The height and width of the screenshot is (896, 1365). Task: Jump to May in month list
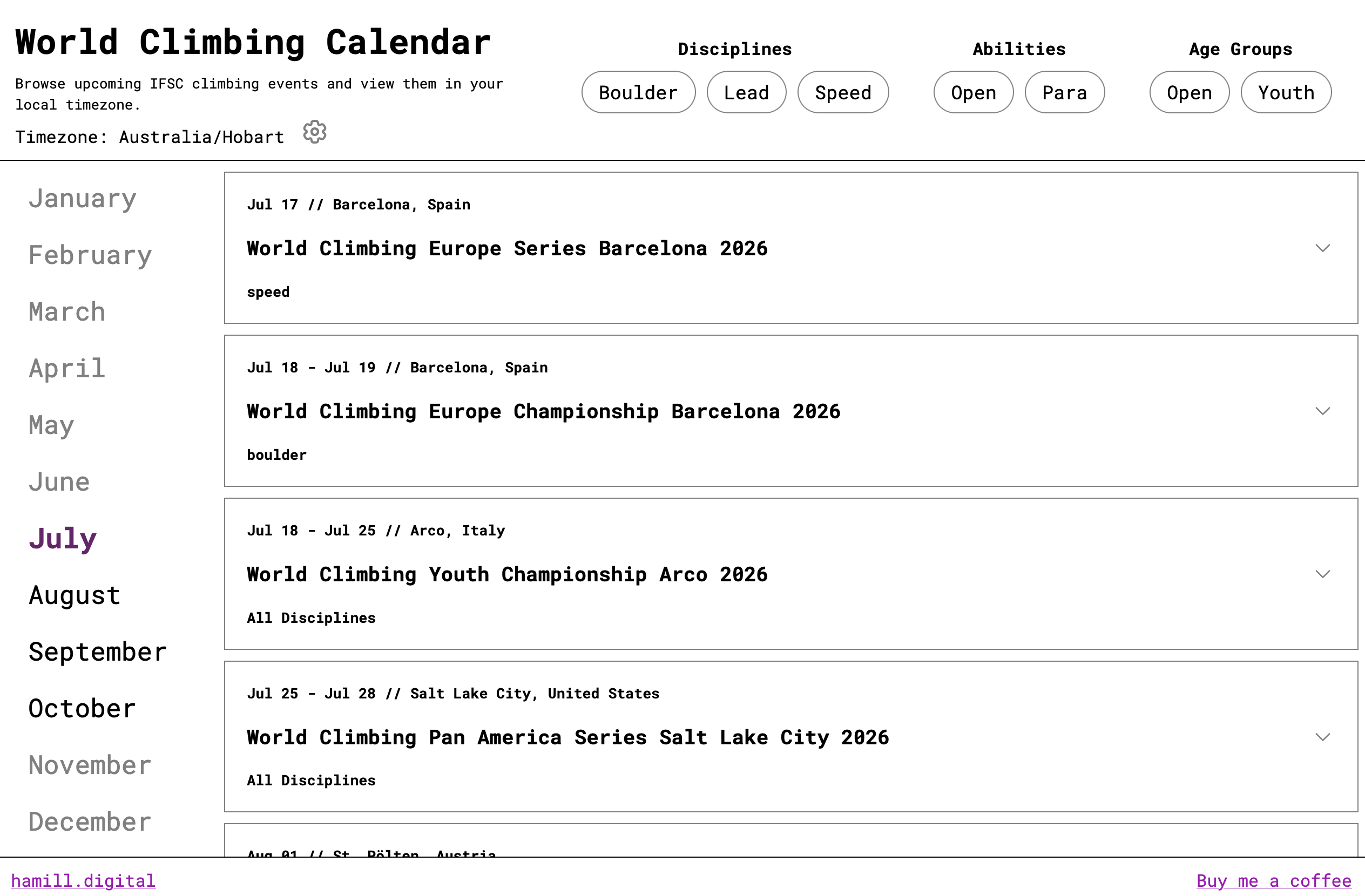[x=52, y=425]
